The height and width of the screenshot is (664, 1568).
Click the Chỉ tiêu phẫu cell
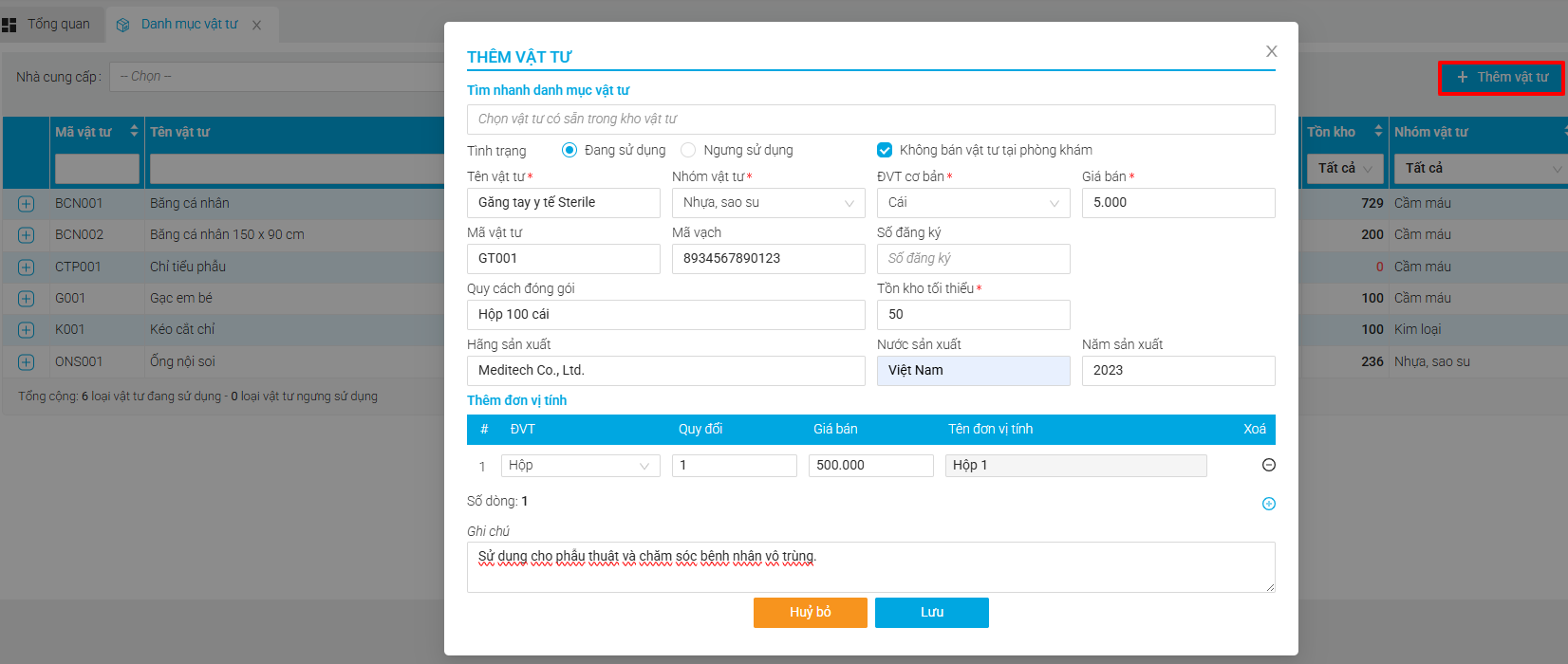[188, 267]
